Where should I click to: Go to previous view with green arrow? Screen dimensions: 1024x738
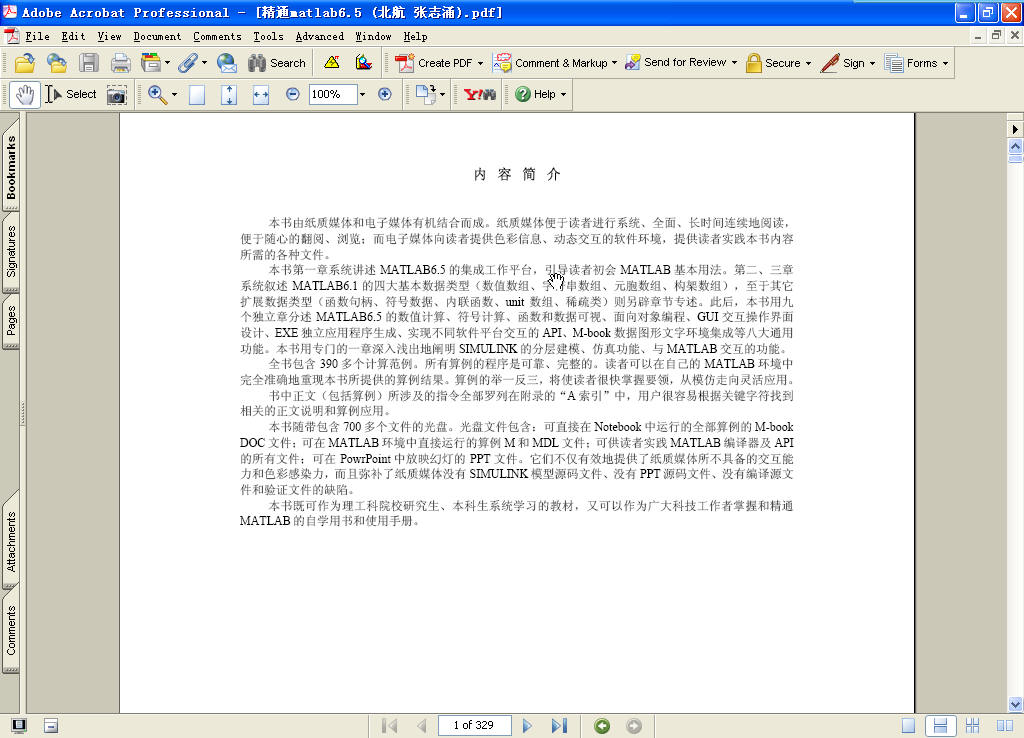point(602,726)
